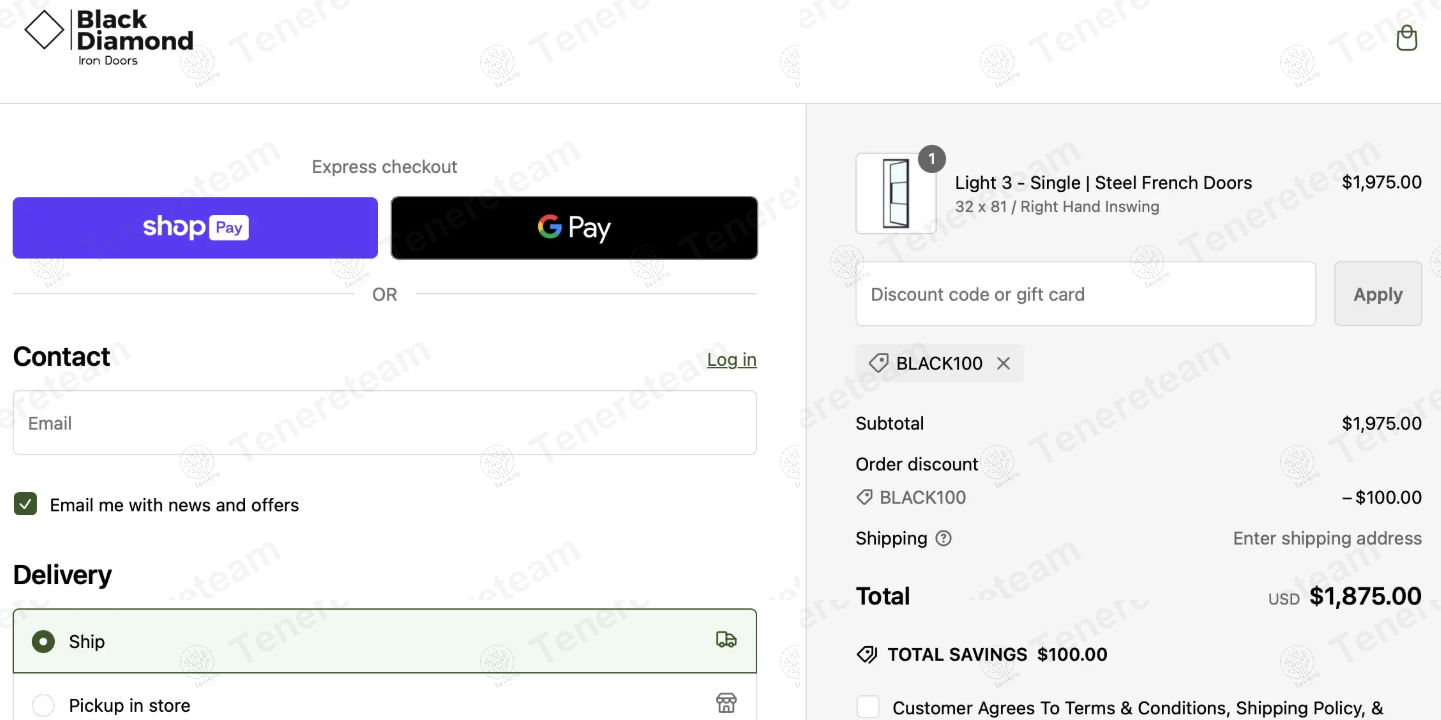The height and width of the screenshot is (720, 1441).
Task: Click the Total Savings tag icon
Action: pyautogui.click(x=867, y=655)
